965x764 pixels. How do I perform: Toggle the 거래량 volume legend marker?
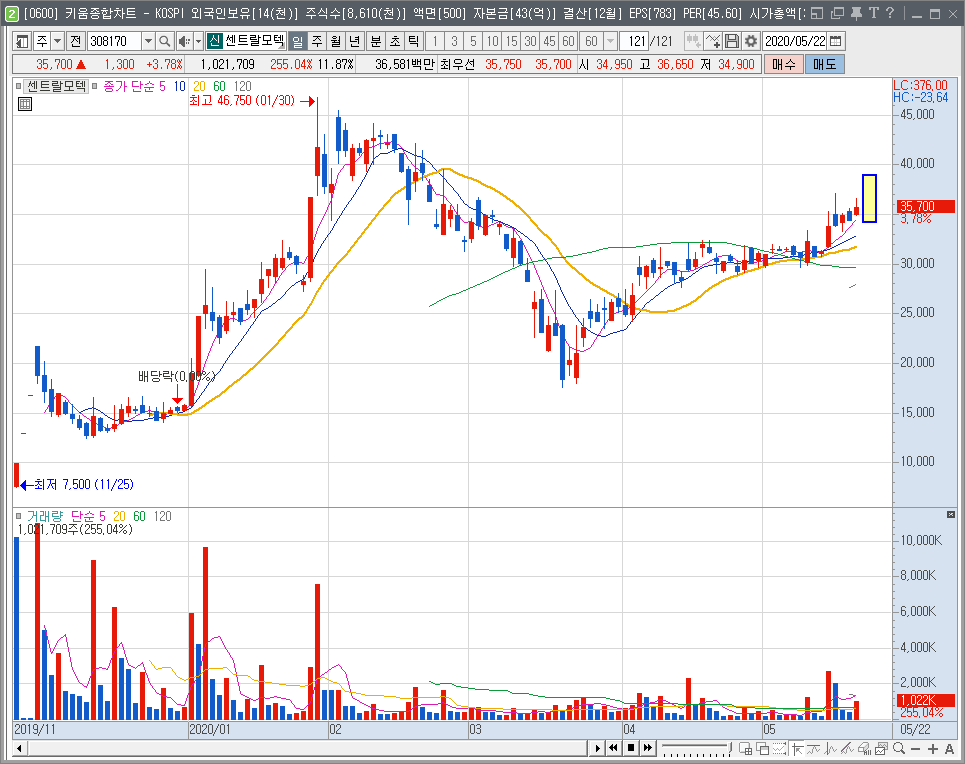[18, 516]
